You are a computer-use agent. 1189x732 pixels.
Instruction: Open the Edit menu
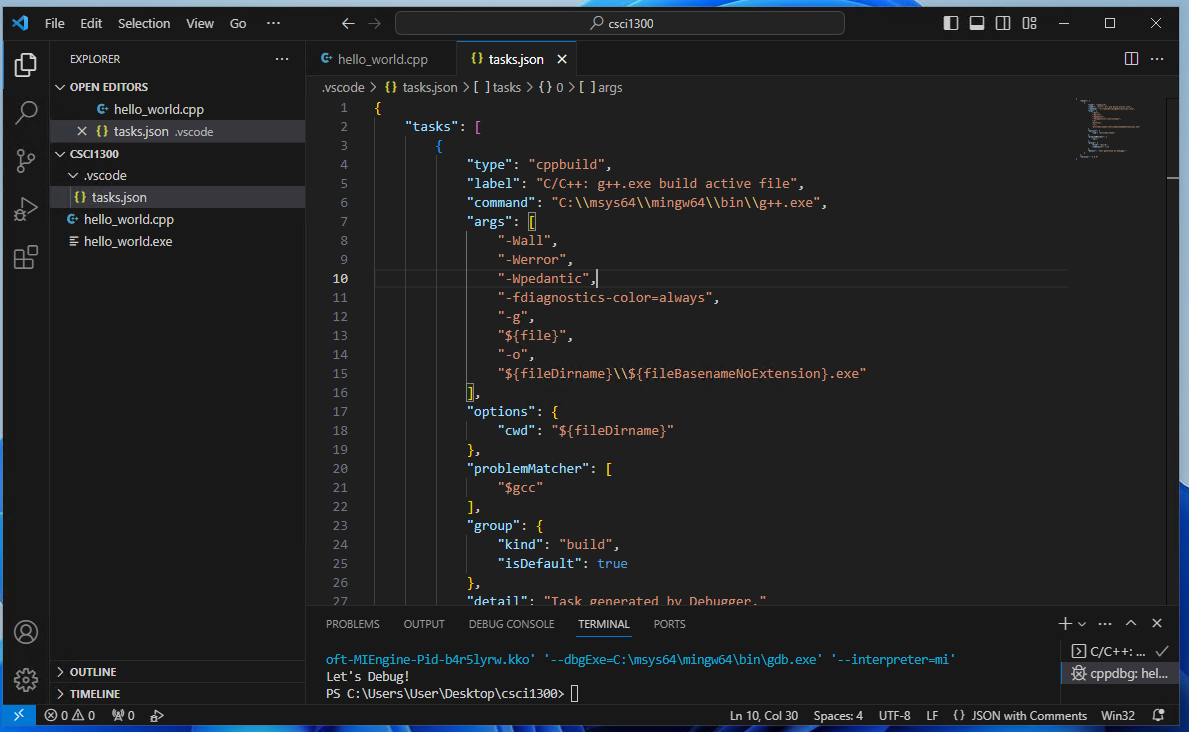[x=91, y=24]
